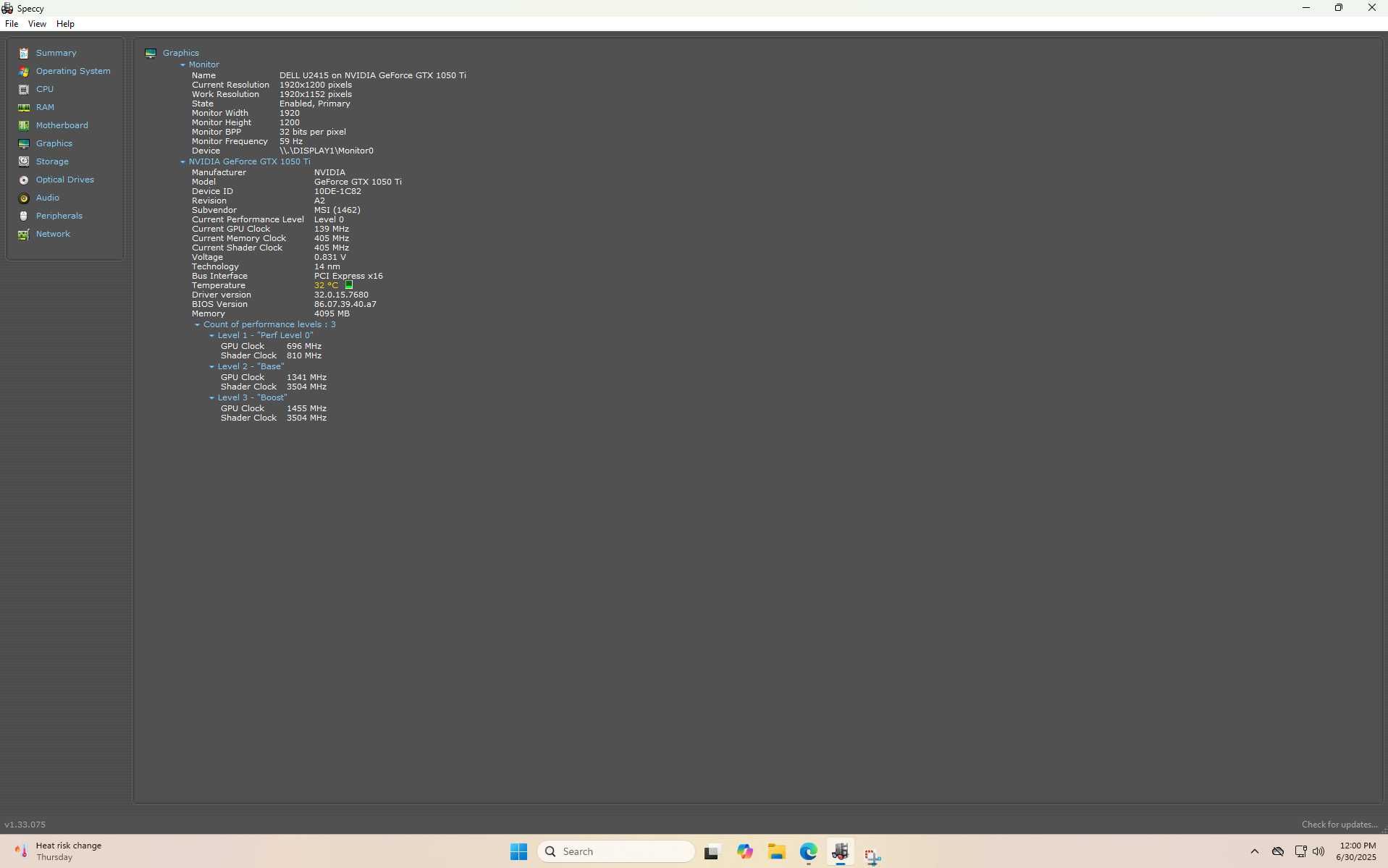Click the Optical Drives disc icon

(x=24, y=180)
